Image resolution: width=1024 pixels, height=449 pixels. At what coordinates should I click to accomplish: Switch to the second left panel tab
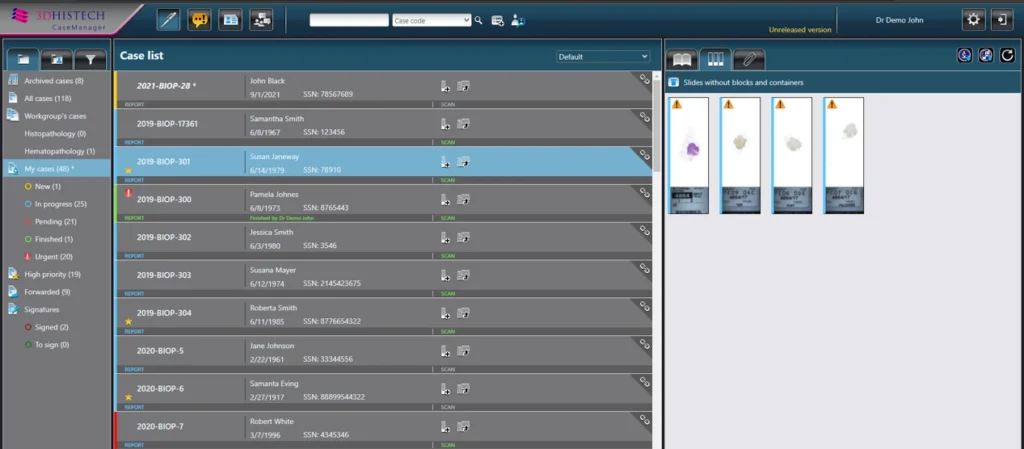tap(57, 59)
